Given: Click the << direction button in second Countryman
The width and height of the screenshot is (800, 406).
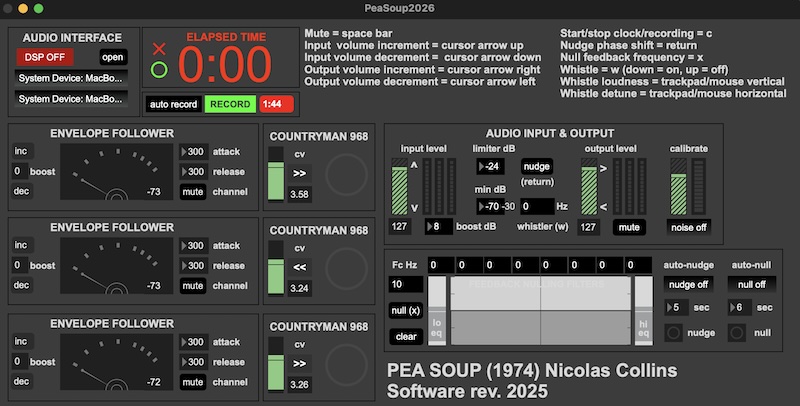Looking at the screenshot, I should 299,268.
